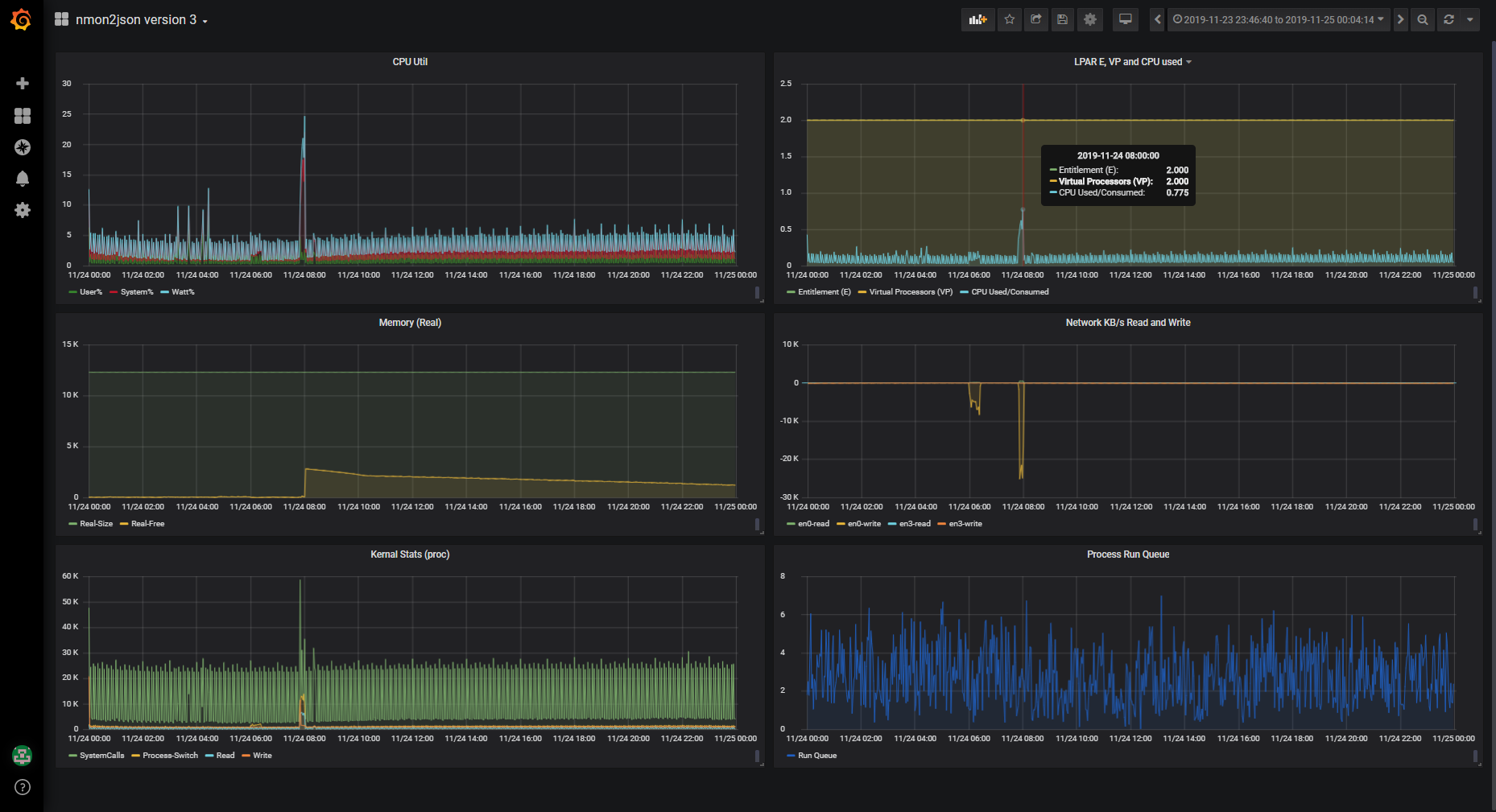Click the Grafana logo home icon

[x=22, y=19]
